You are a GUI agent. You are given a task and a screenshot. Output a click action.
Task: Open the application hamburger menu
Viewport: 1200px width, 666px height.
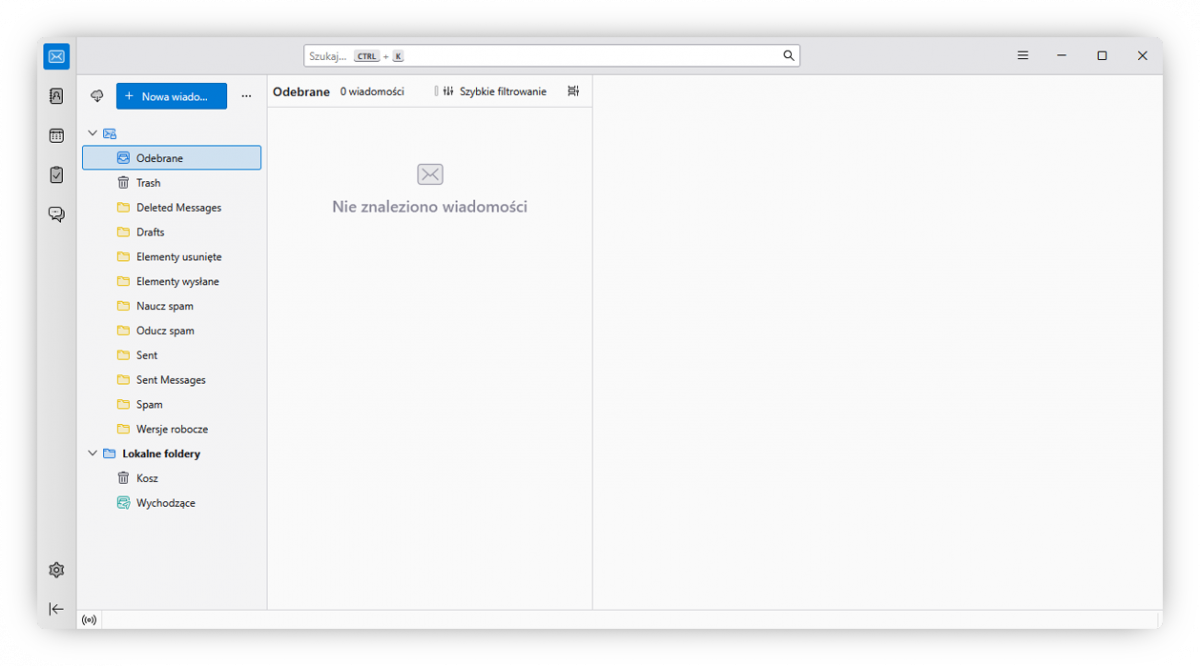(1022, 55)
